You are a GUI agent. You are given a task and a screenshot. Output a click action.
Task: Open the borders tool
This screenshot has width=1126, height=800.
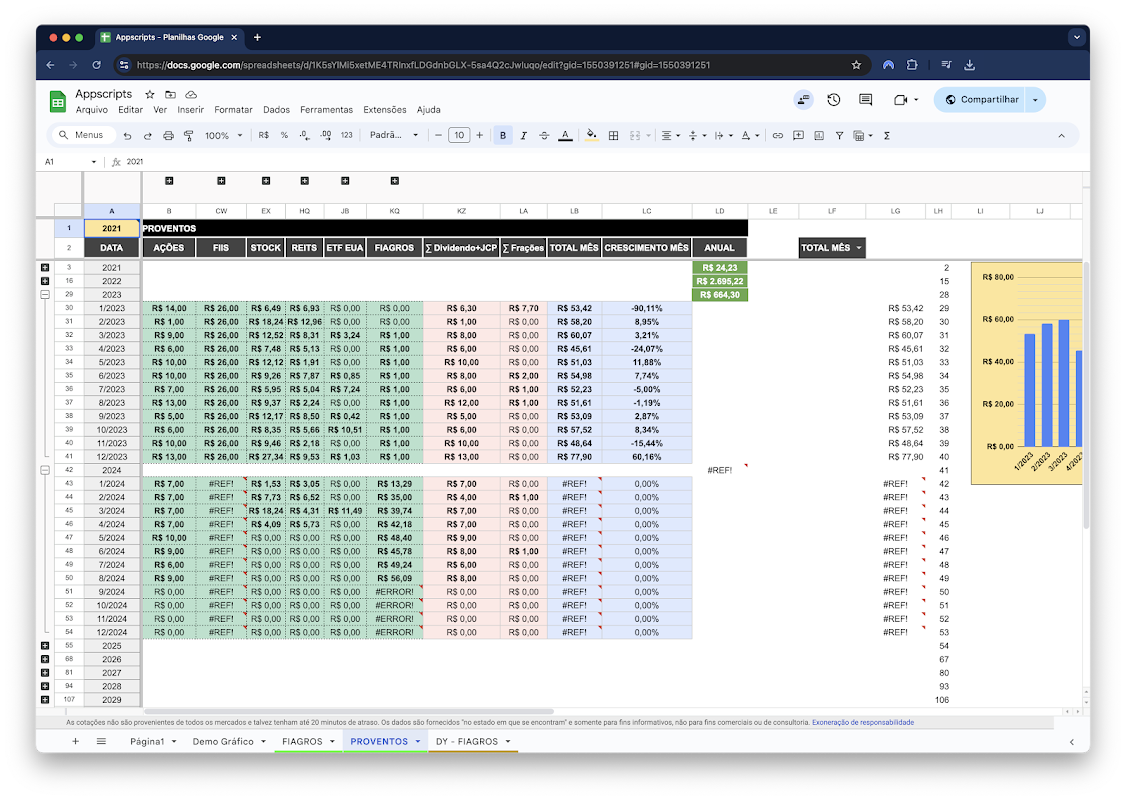coord(613,136)
